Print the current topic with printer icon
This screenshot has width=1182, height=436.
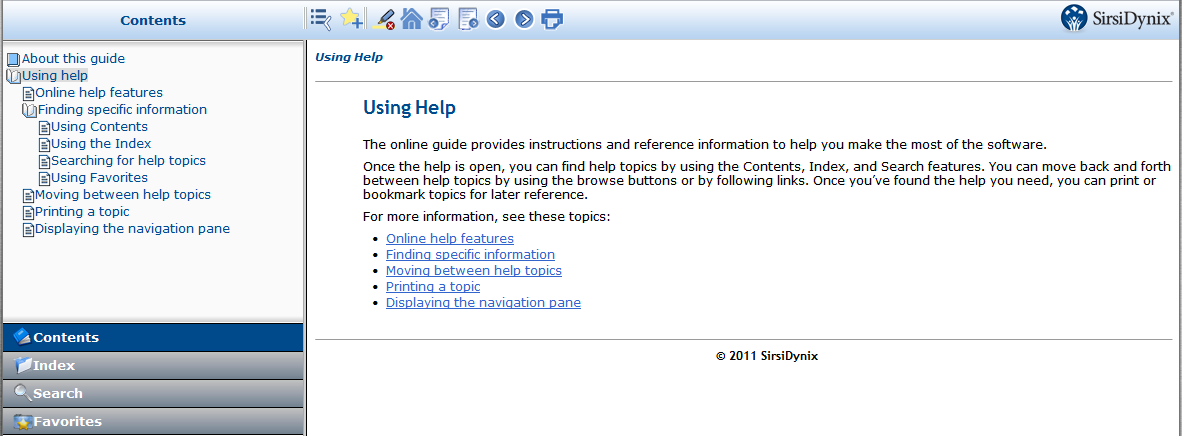click(552, 19)
